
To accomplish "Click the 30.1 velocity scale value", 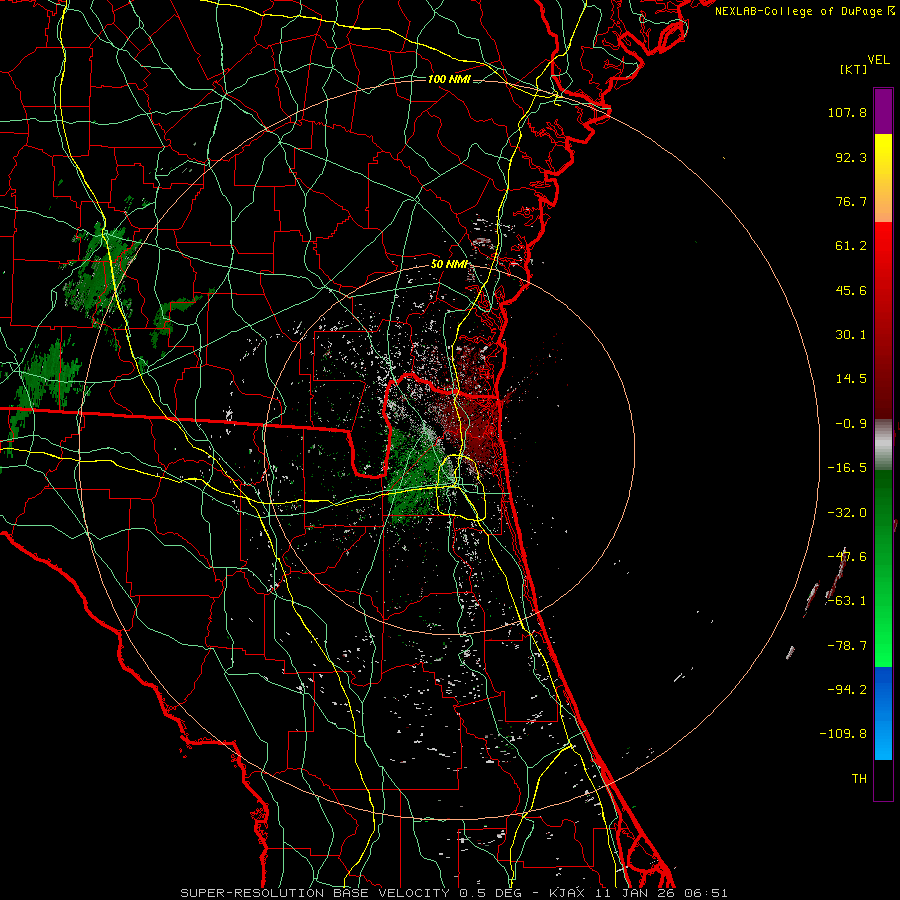I will point(851,335).
